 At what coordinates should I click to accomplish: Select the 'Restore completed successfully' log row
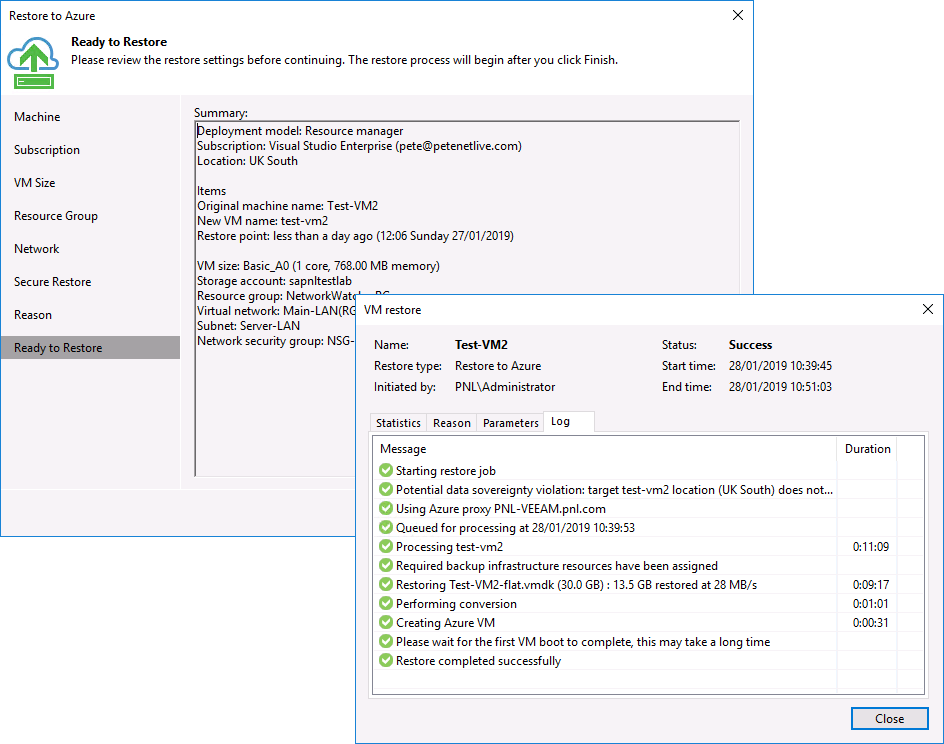[x=648, y=661]
